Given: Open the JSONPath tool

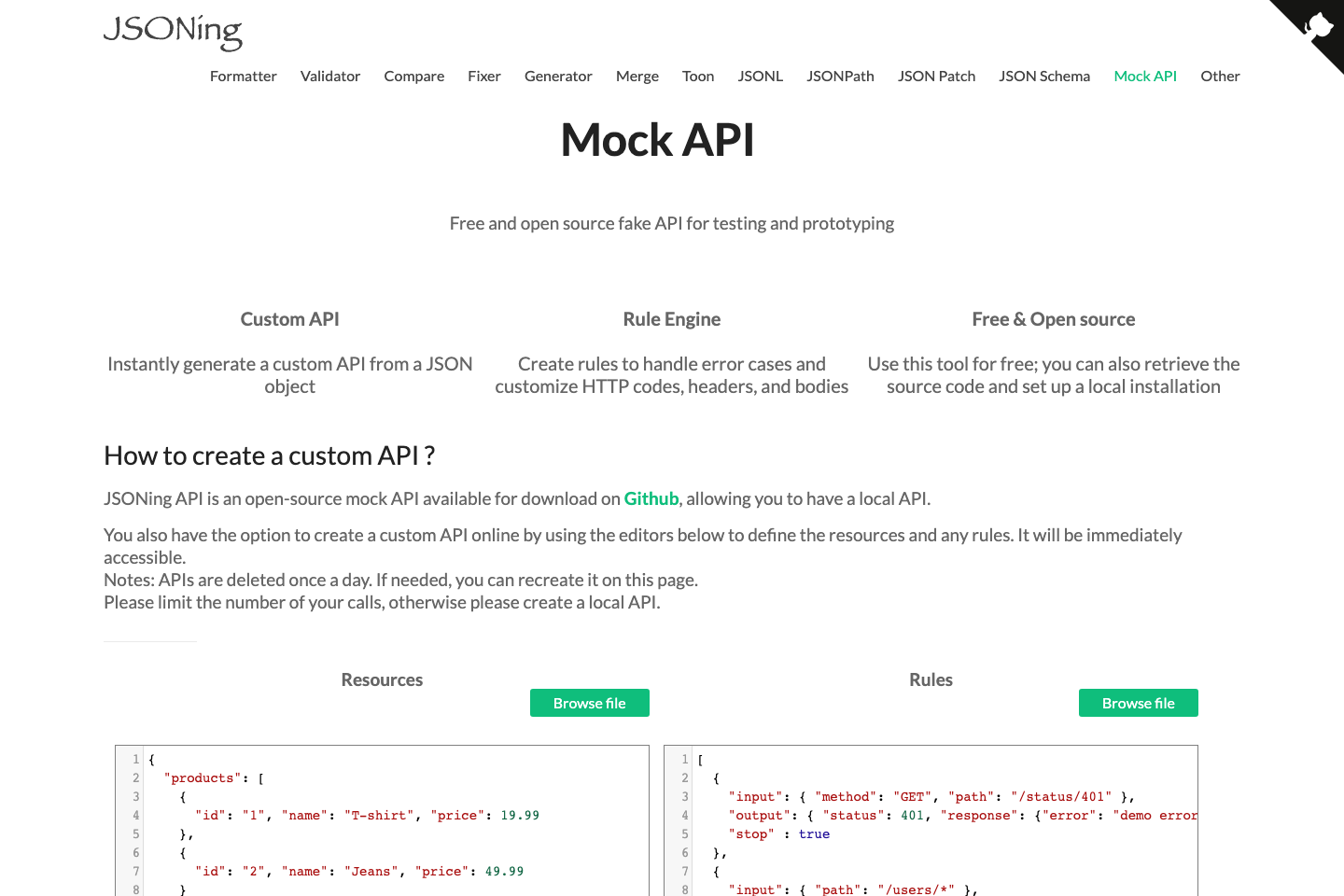Looking at the screenshot, I should [840, 76].
